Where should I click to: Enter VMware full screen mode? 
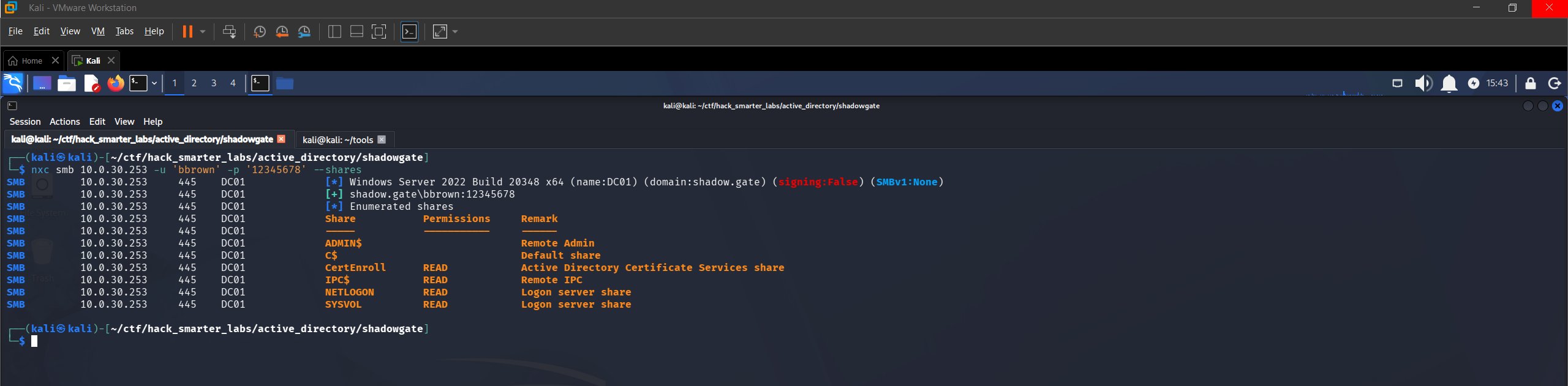pos(379,31)
